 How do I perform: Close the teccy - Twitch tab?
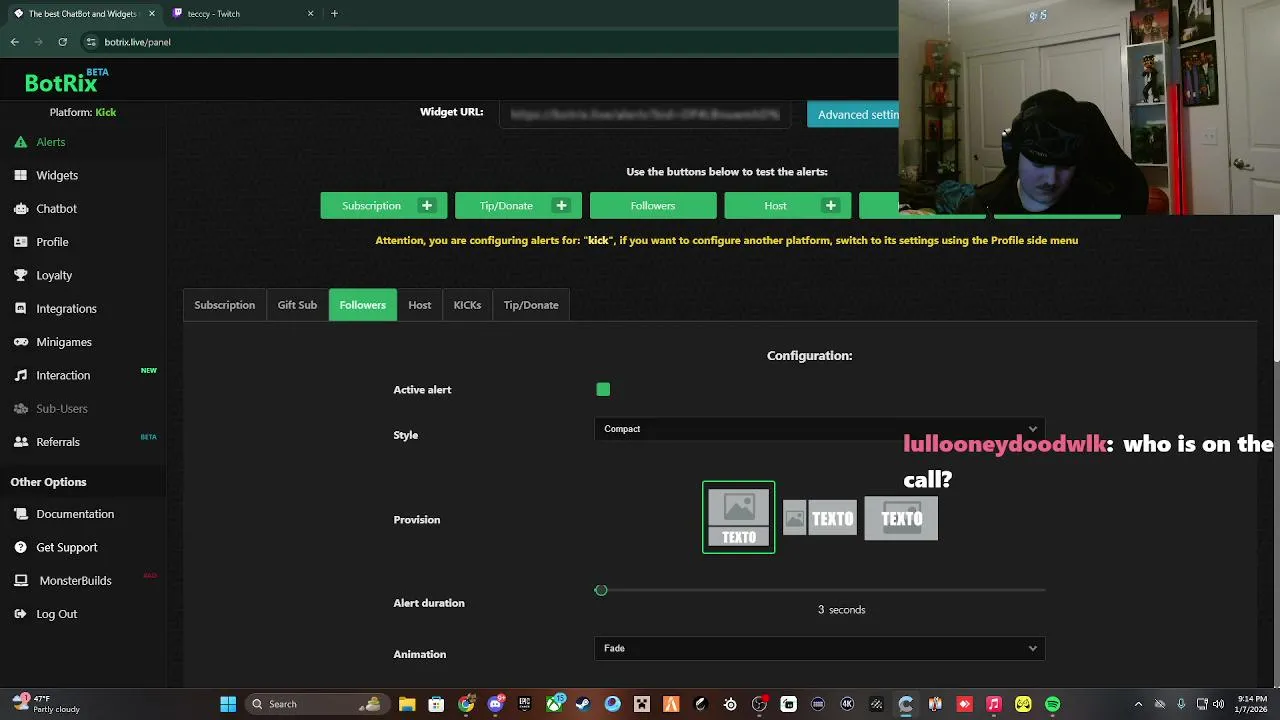(x=310, y=14)
